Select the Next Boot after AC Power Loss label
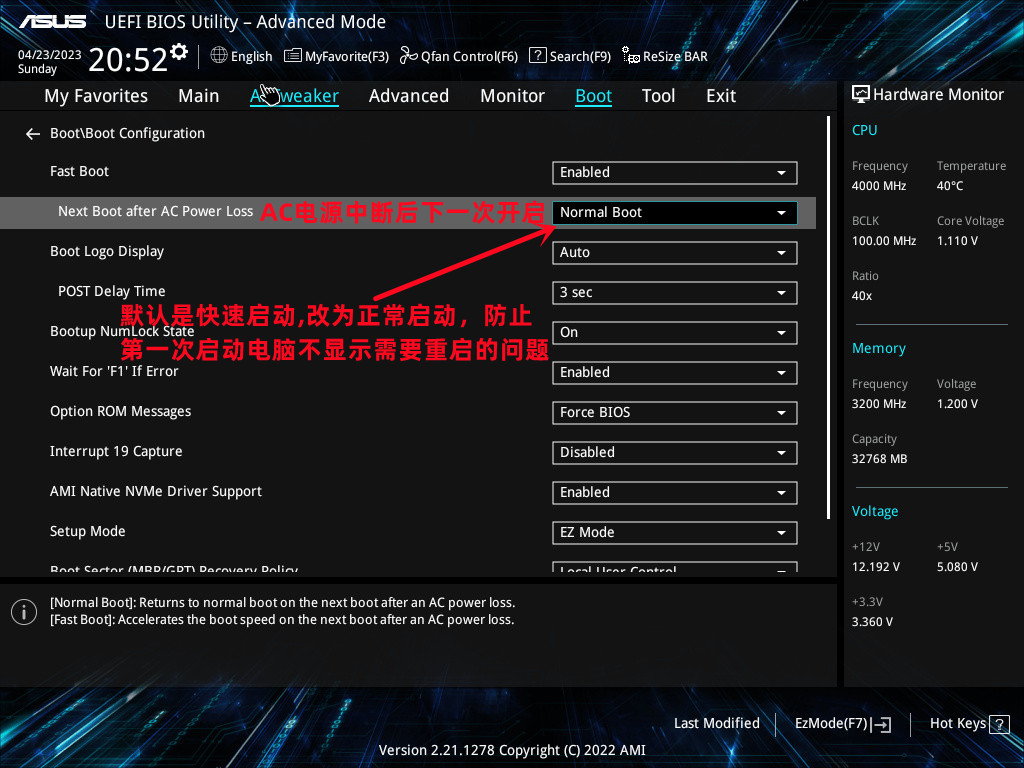 155,212
